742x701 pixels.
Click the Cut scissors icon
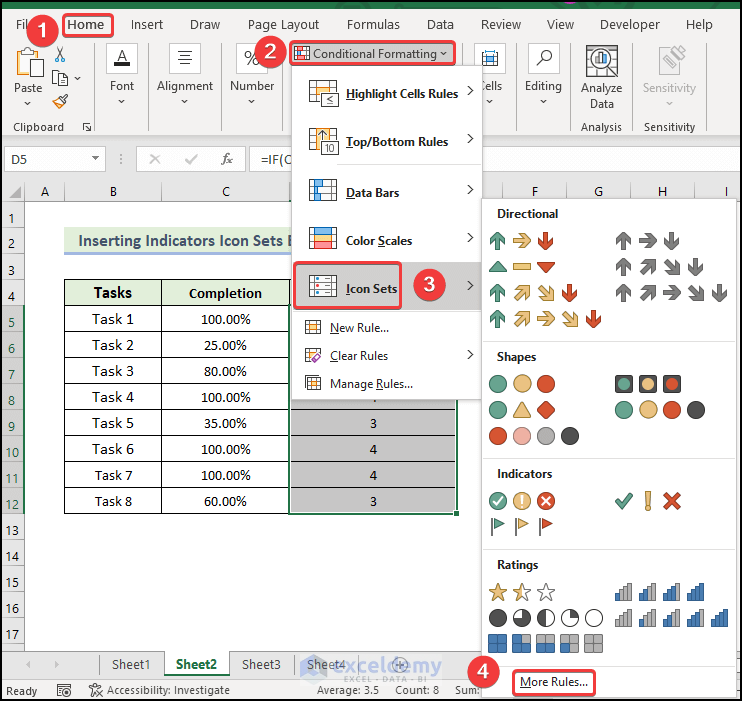coord(60,54)
